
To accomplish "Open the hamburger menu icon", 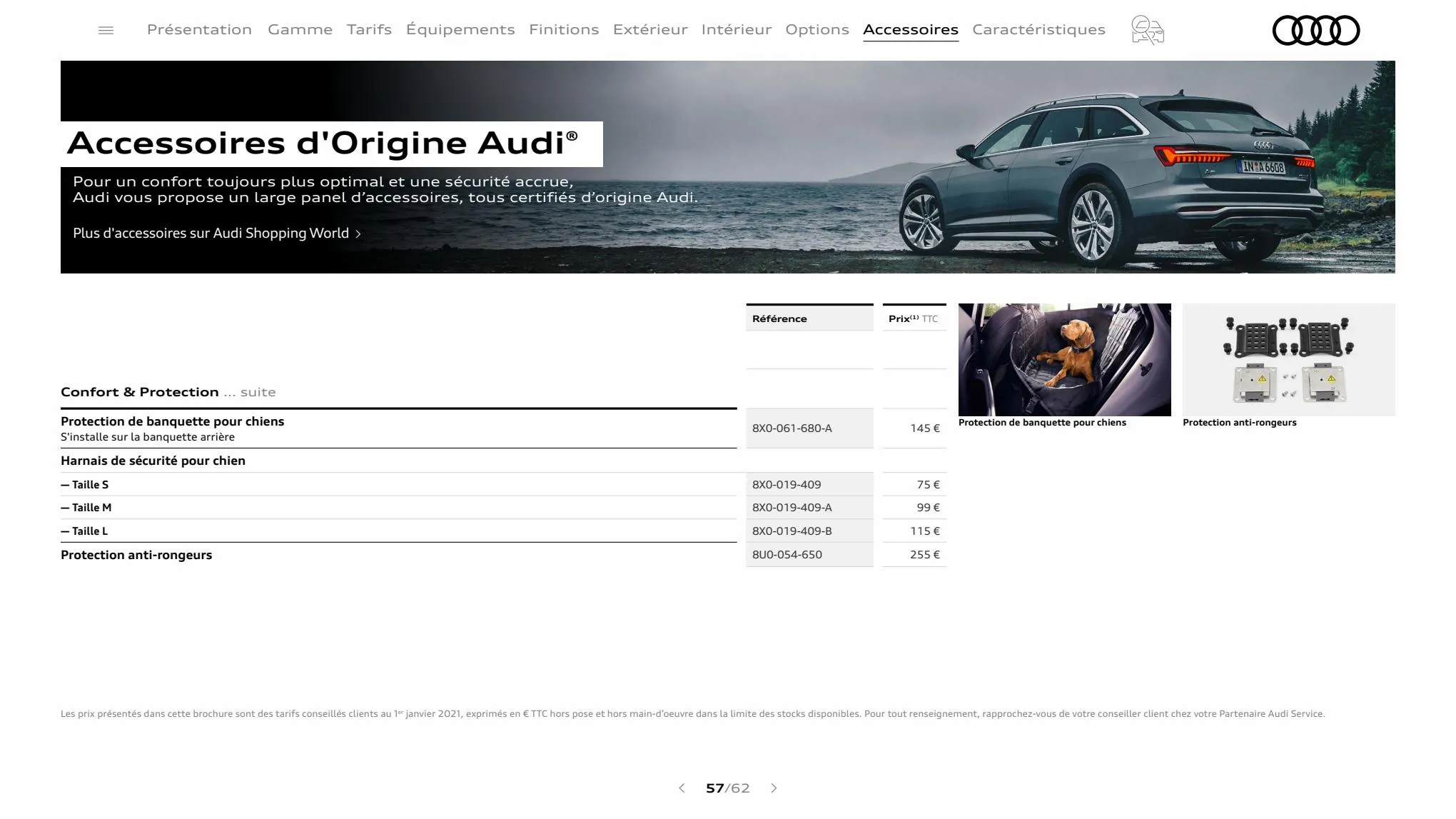I will click(x=106, y=30).
